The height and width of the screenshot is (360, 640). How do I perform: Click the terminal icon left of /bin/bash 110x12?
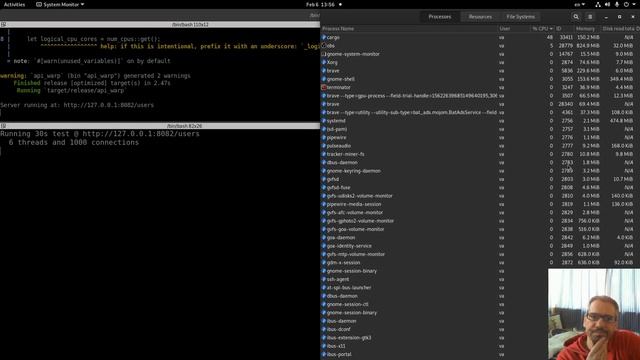[3, 24]
